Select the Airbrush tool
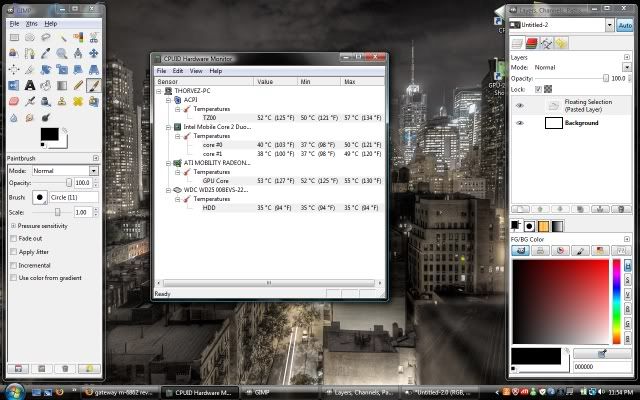The height and width of the screenshot is (400, 640). point(30,101)
